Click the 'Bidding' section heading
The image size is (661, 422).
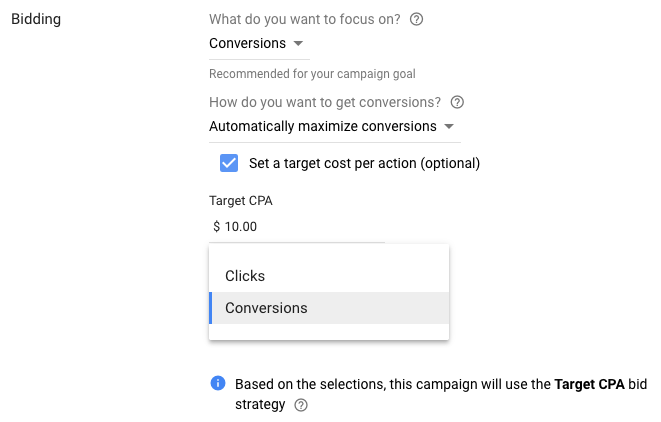[x=36, y=19]
